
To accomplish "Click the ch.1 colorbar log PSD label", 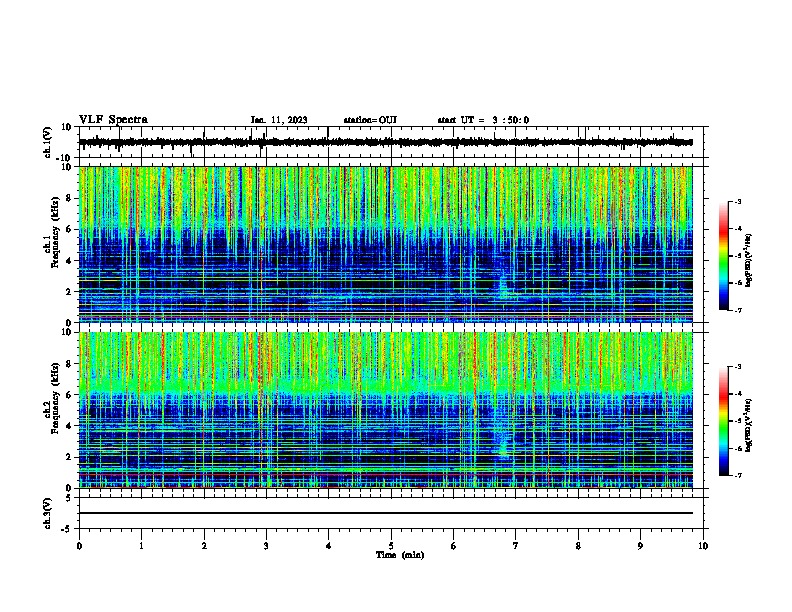I will [749, 260].
